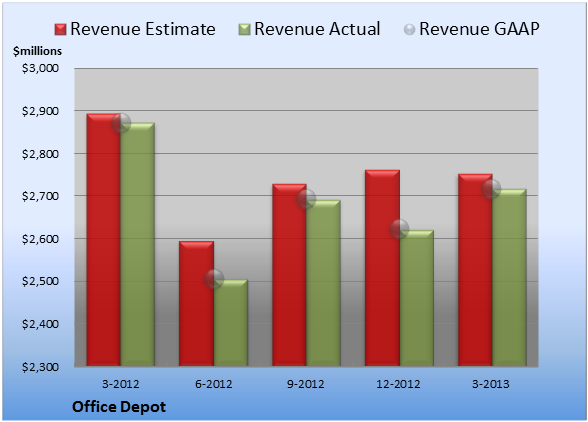This screenshot has height=422, width=588.
Task: Click the GAAP sphere marker for 3-2012
Action: (121, 123)
